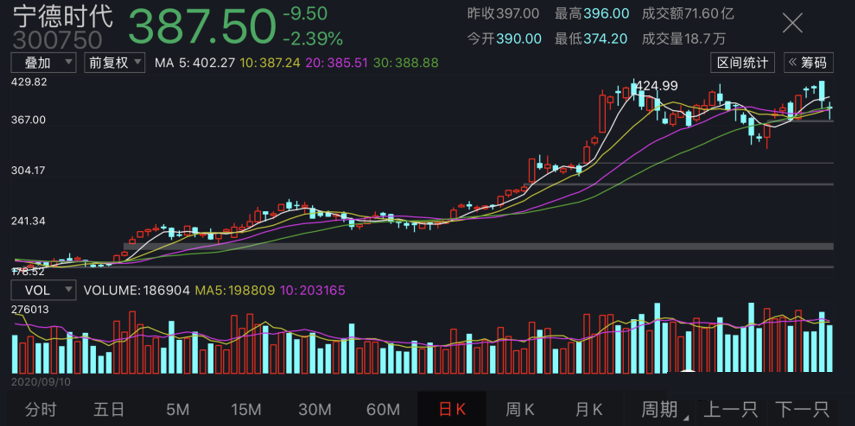Click the MA 30: 388.88 indicator label

(407, 63)
